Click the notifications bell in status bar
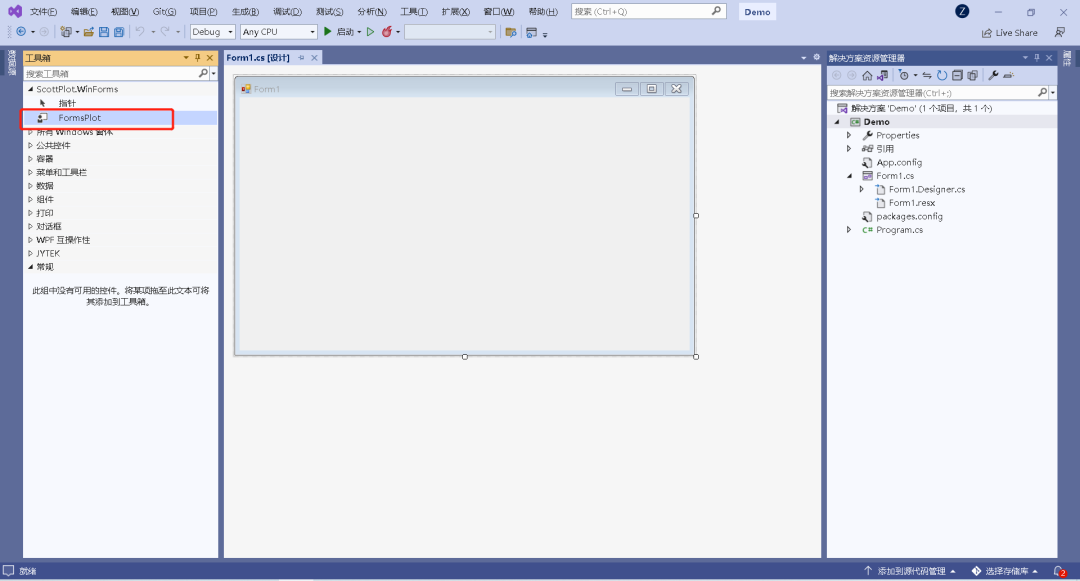The height and width of the screenshot is (581, 1080). (x=1059, y=571)
